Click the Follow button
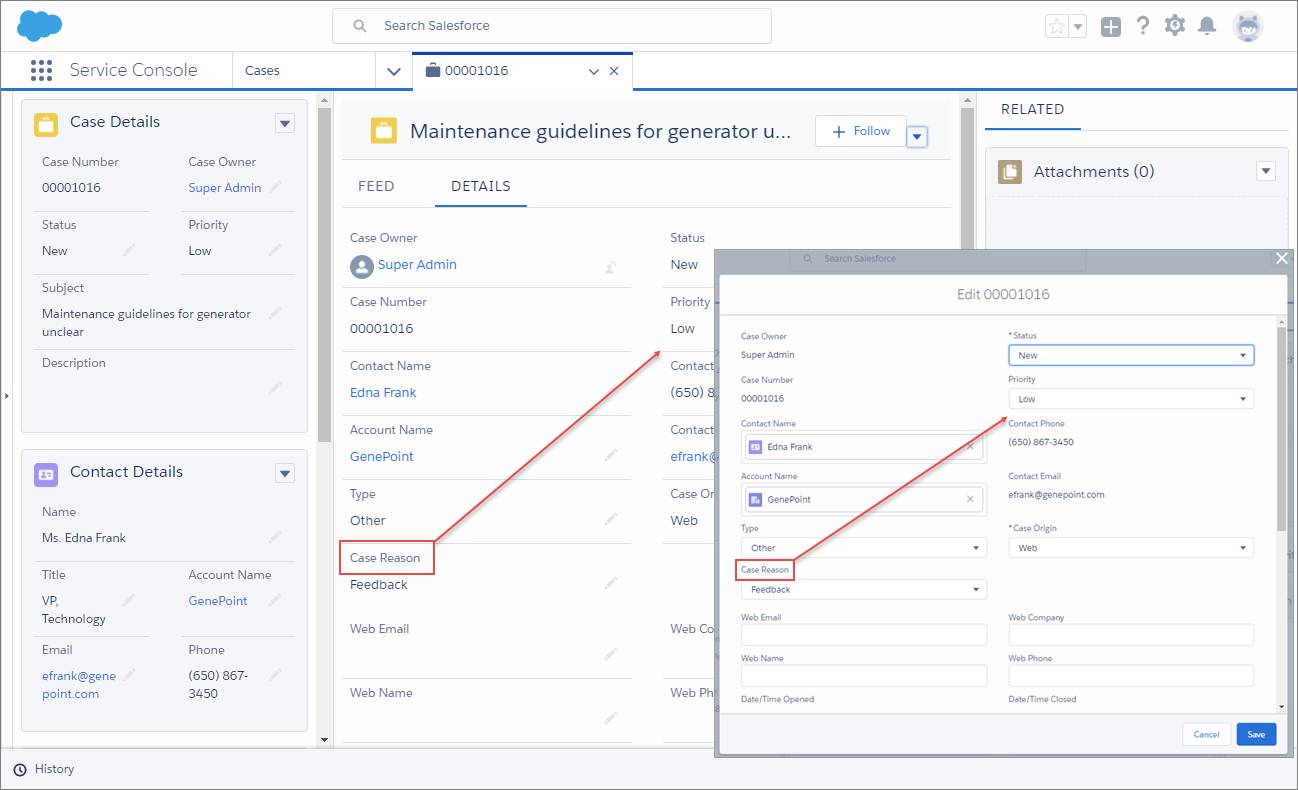The width and height of the screenshot is (1298, 790). pos(860,131)
